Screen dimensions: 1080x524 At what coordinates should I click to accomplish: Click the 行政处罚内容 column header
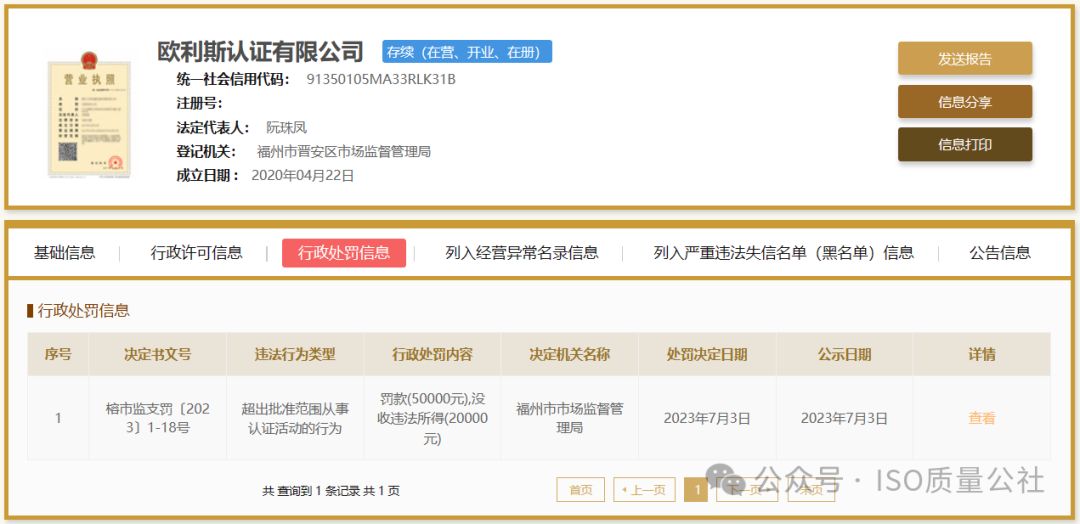(432, 355)
